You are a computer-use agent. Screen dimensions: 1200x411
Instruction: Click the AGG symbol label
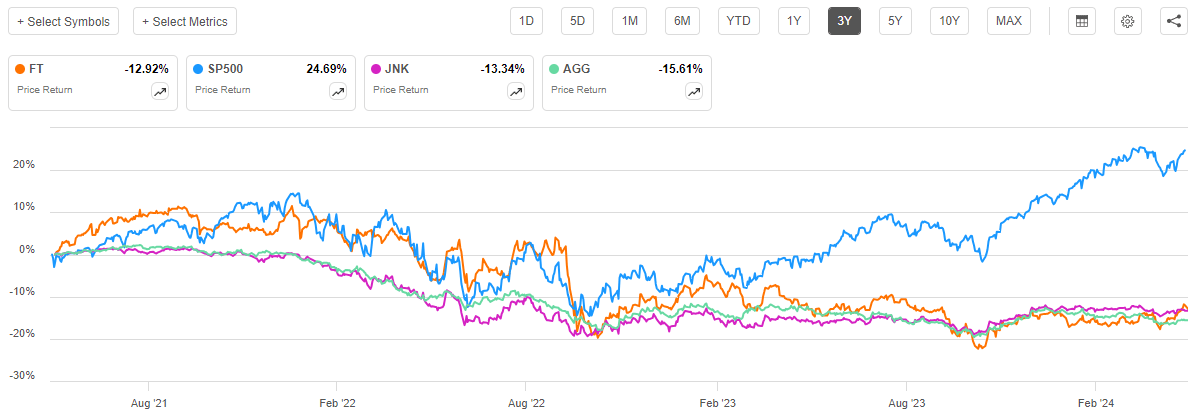tap(579, 70)
